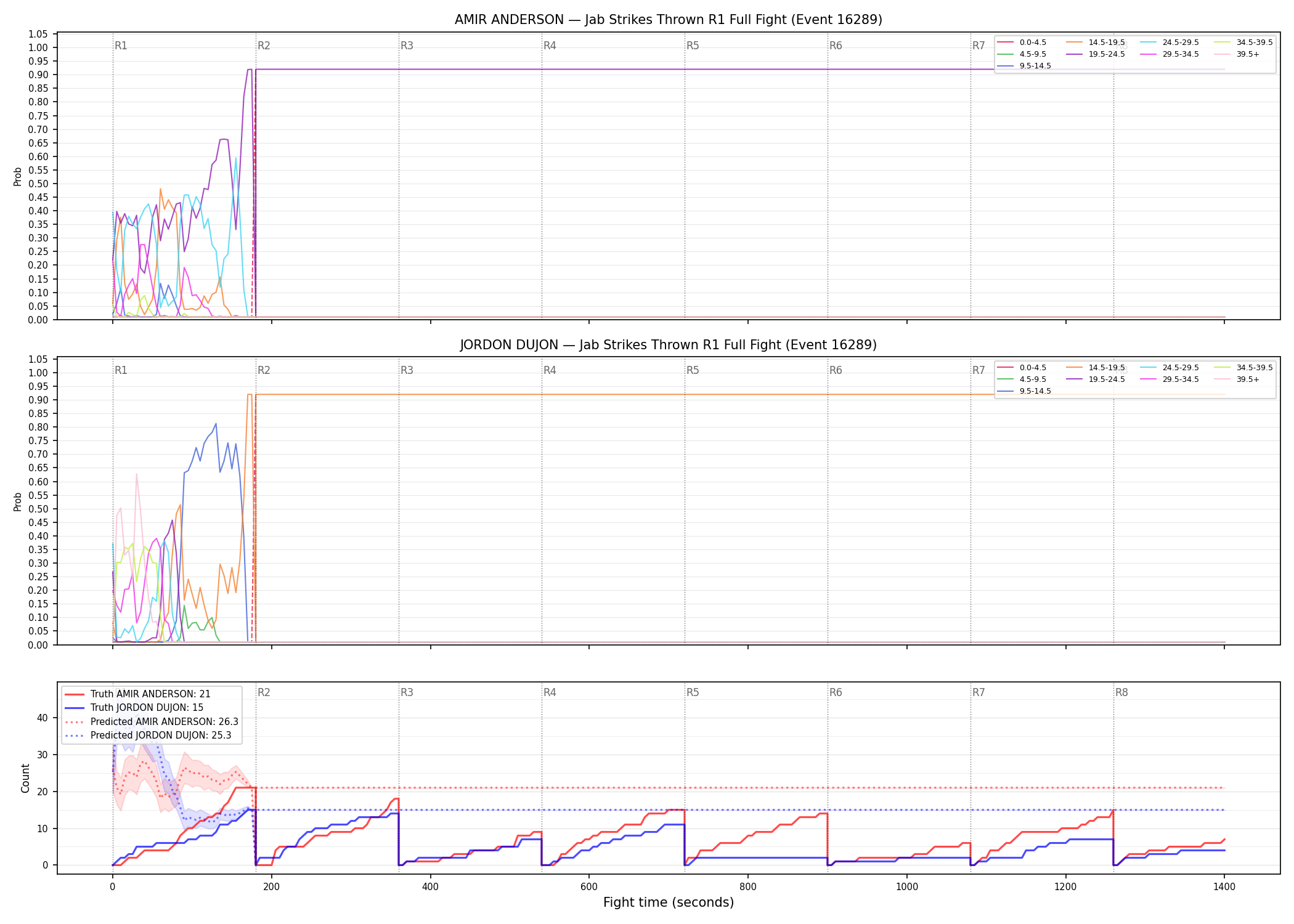The height and width of the screenshot is (924, 1294).
Task: Click the '1000' tick on the Fight time axis
Action: point(907,887)
